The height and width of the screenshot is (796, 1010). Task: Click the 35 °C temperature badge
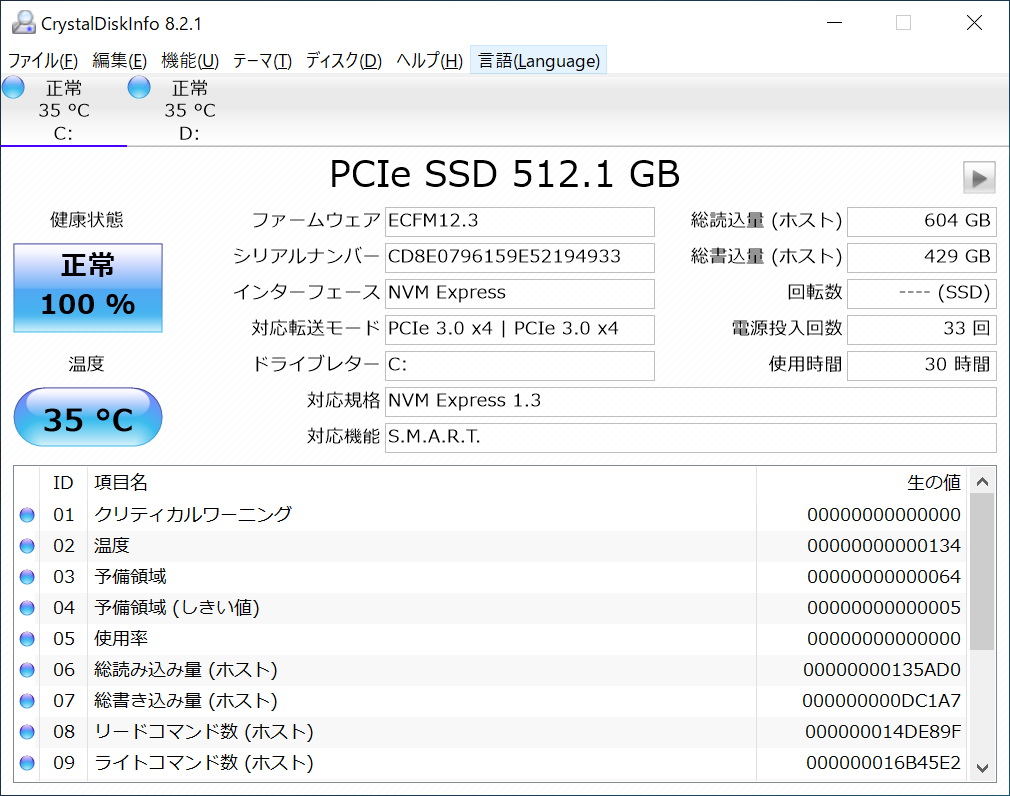(x=87, y=417)
